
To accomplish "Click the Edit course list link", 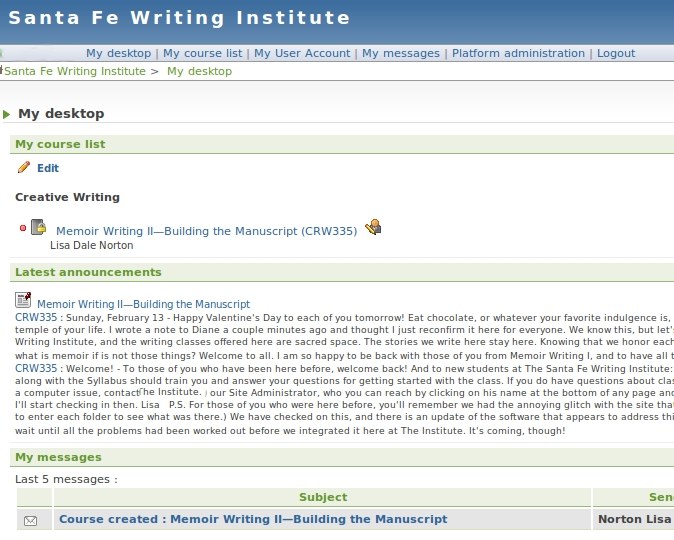I will [48, 168].
